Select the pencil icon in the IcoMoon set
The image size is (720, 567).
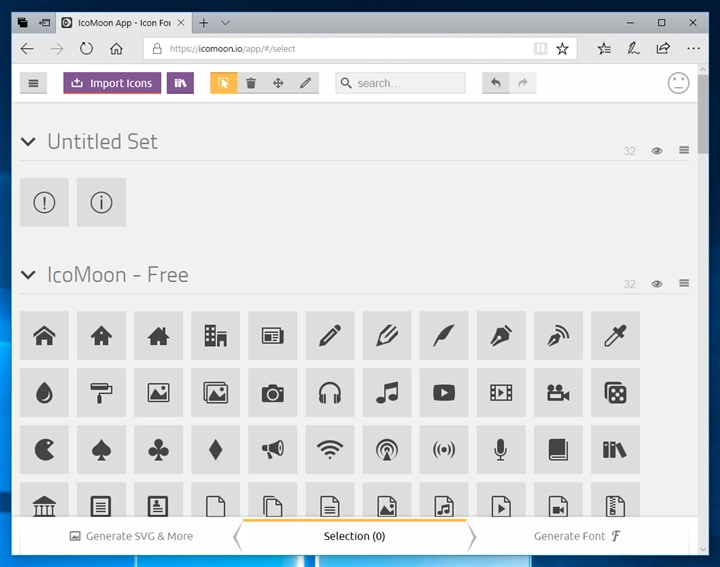[x=330, y=336]
